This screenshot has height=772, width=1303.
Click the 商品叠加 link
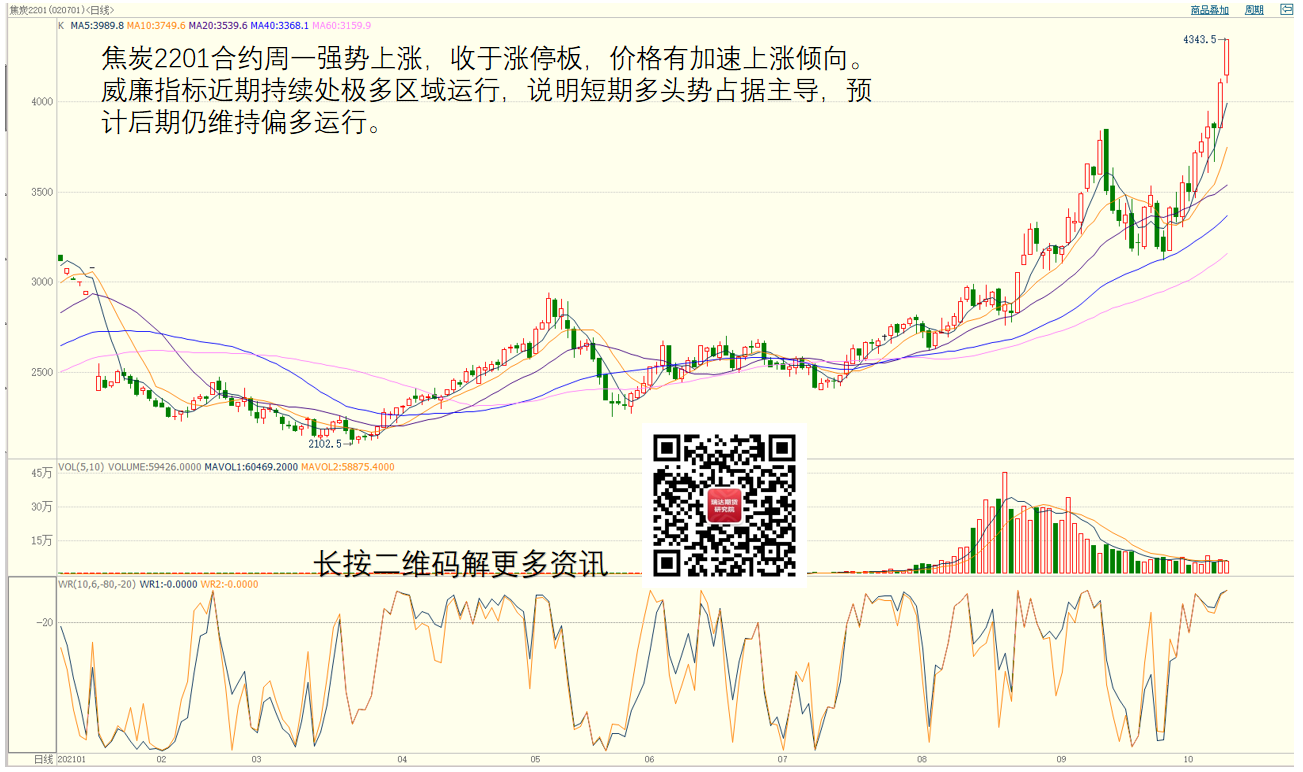pyautogui.click(x=1209, y=10)
